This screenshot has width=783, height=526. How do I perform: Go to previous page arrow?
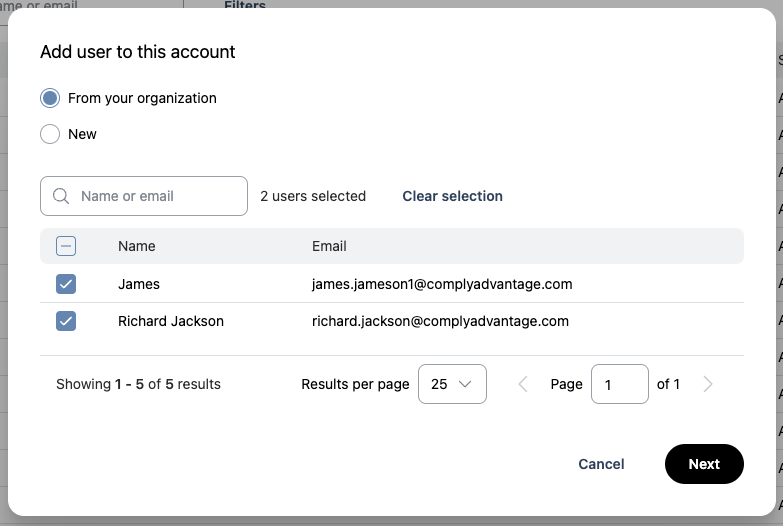(522, 384)
